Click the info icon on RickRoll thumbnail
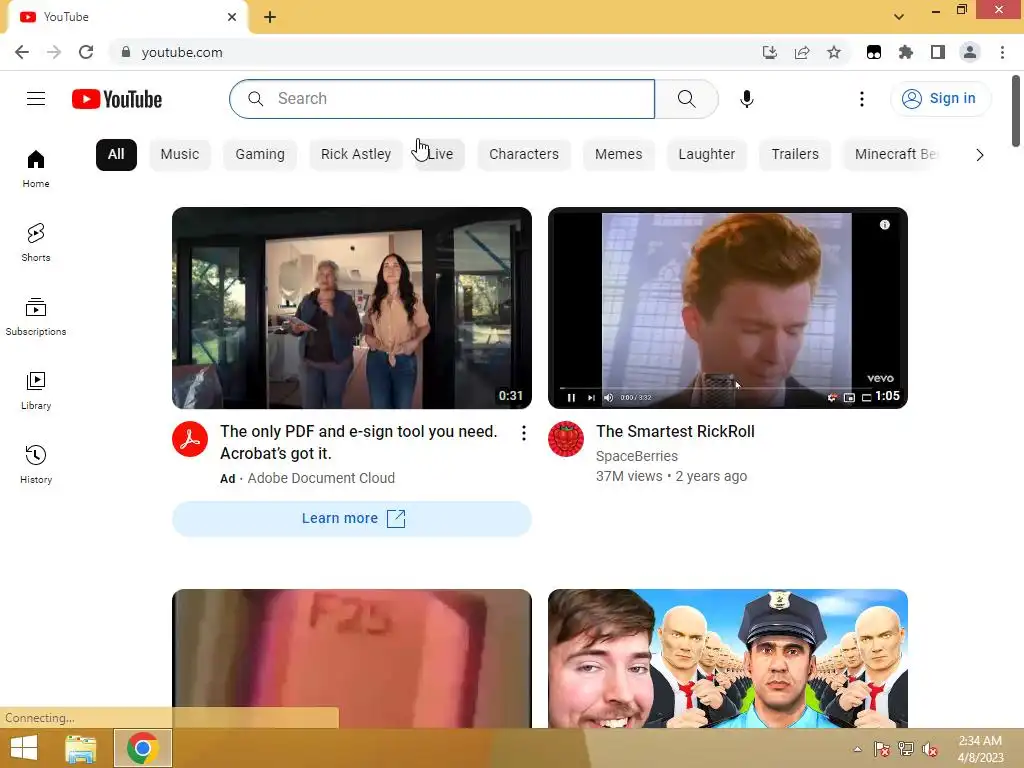Viewport: 1024px width, 768px height. pyautogui.click(x=884, y=225)
